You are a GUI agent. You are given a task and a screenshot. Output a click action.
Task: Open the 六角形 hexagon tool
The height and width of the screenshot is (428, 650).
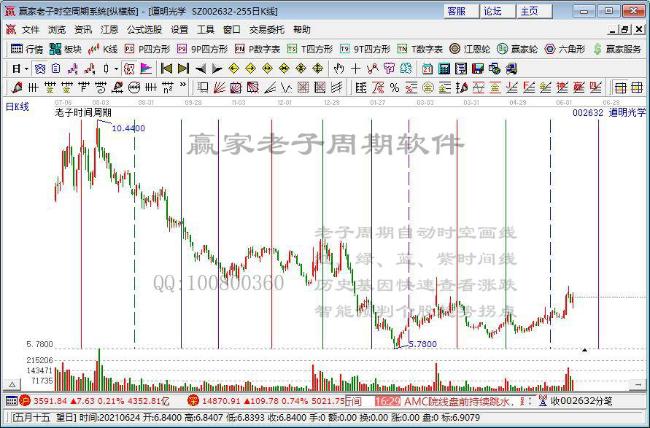pyautogui.click(x=565, y=49)
